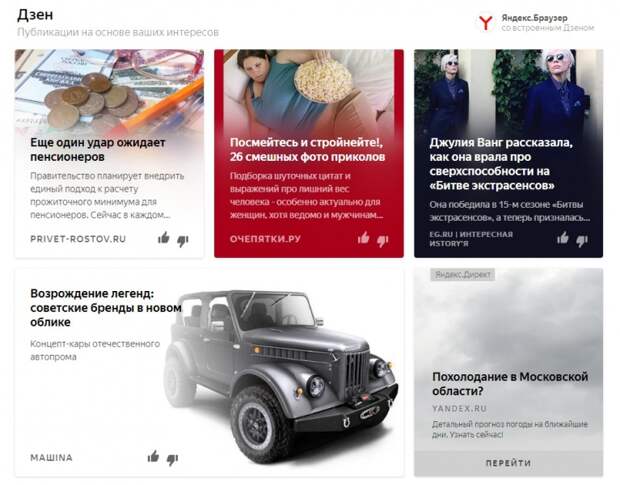Dislike the Джулия Ванг article

[x=582, y=240]
